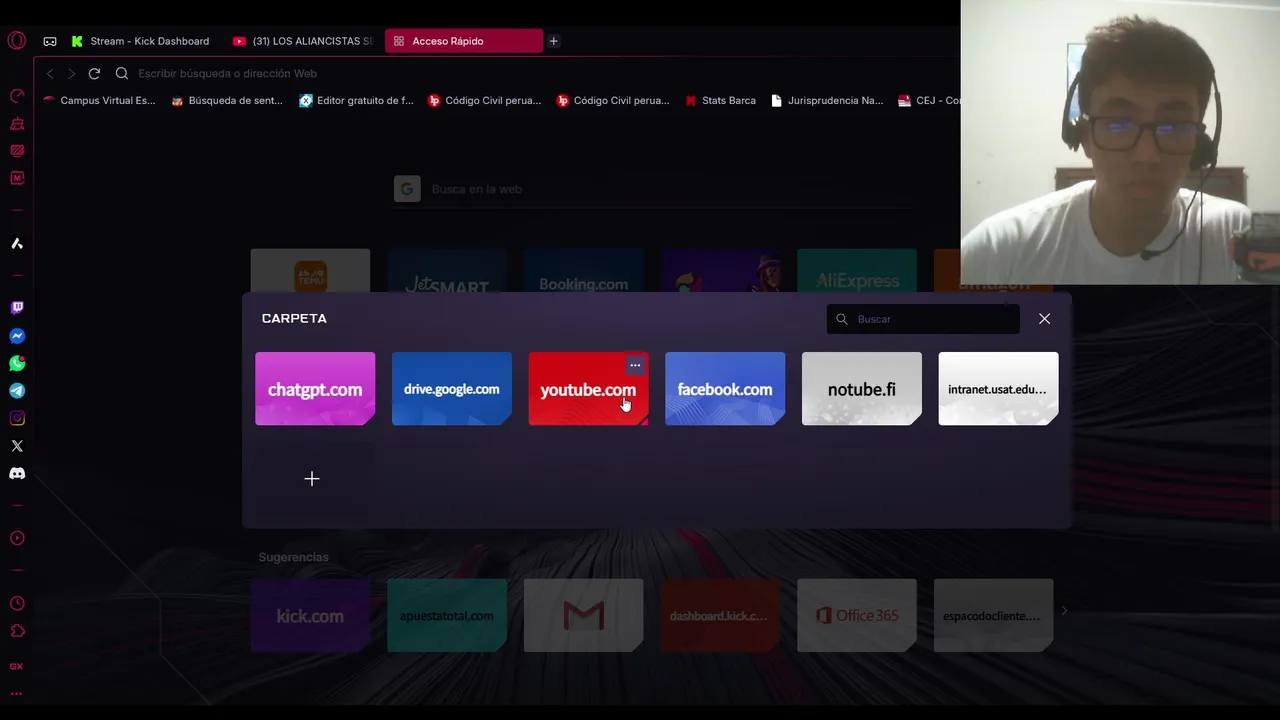1280x720 pixels.
Task: Open the intranet.usat.edu tile
Action: tap(998, 389)
